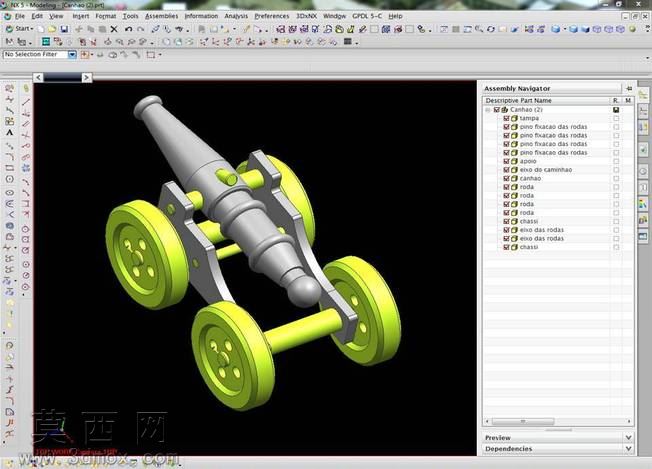652x469 pixels.
Task: Open the No Selection Filter dropdown
Action: click(72, 54)
